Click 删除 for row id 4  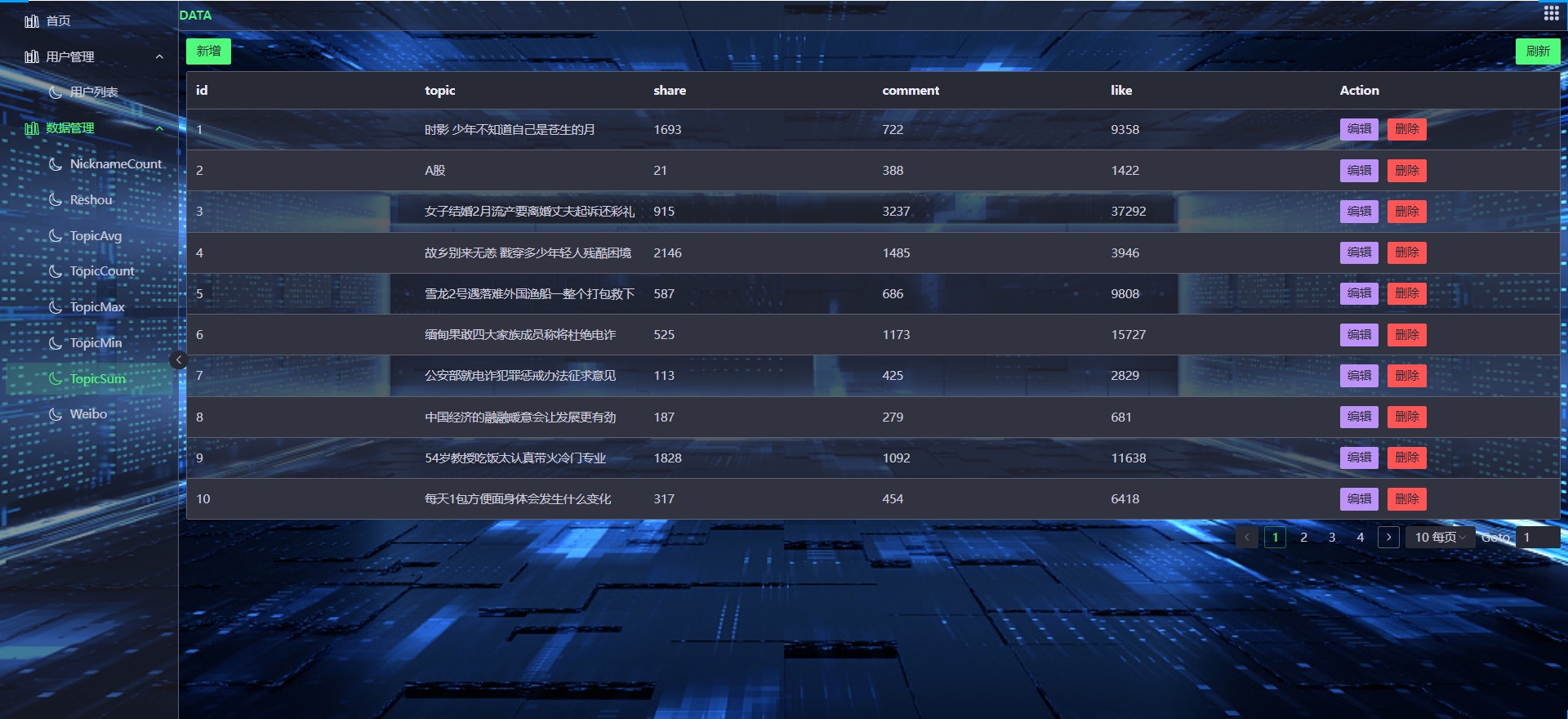coord(1406,252)
